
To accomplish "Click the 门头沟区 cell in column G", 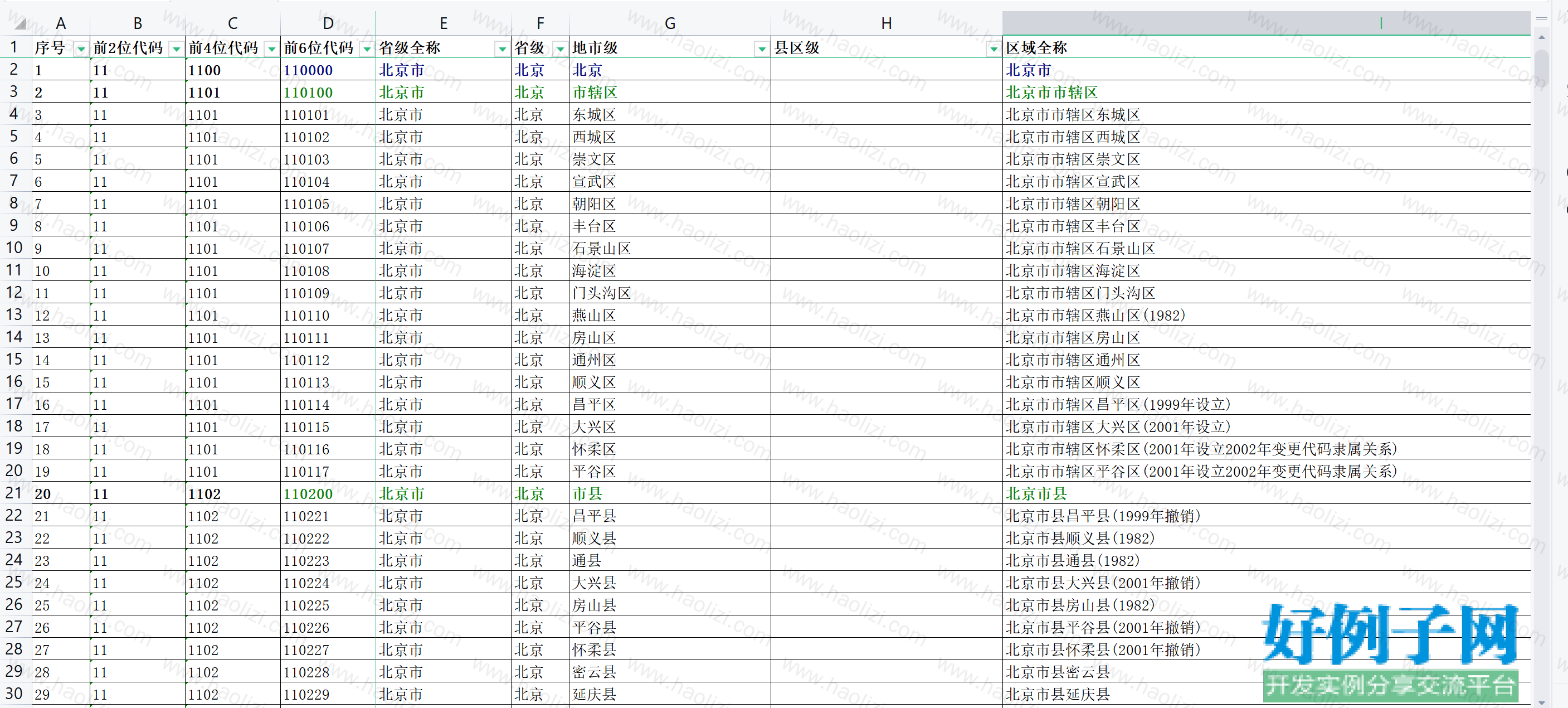I will click(670, 293).
